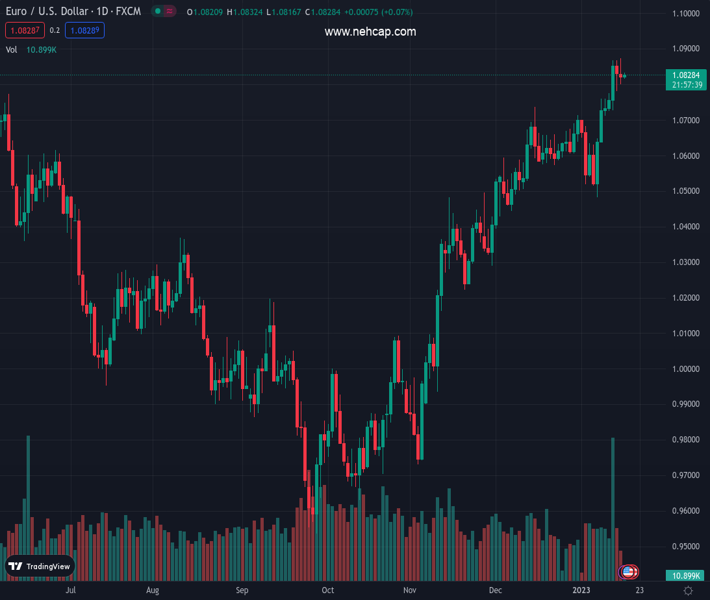Open the Euro / U.S. Dollar symbol title
This screenshot has height=600, width=710.
point(73,12)
